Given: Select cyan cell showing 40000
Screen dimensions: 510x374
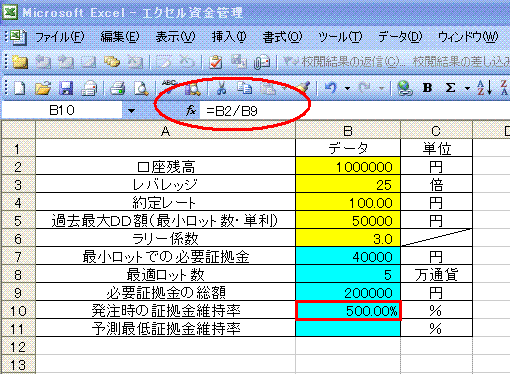Looking at the screenshot, I should click(348, 256).
